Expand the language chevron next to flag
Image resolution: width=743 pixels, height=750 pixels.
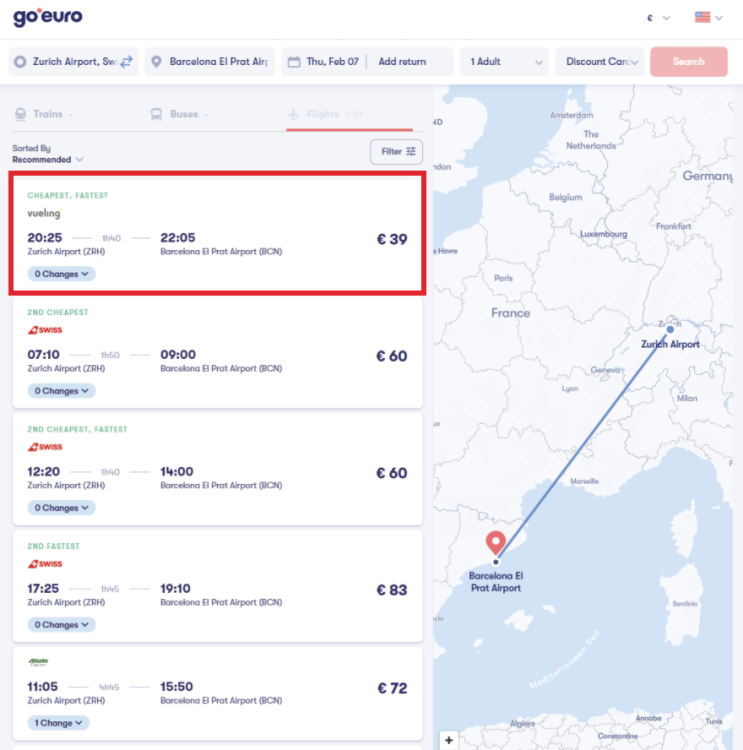[x=719, y=18]
